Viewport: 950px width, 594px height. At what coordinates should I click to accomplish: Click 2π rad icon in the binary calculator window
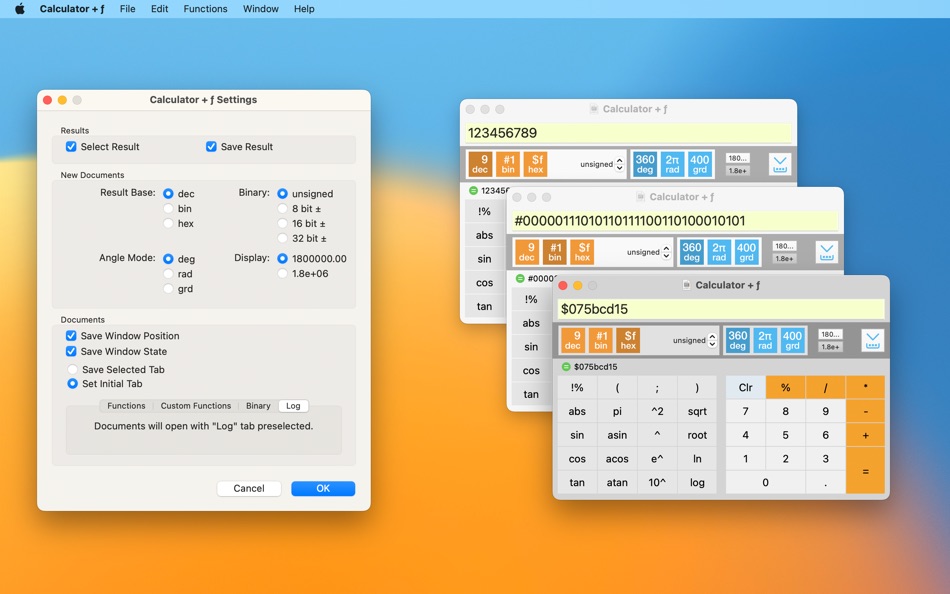click(x=719, y=252)
